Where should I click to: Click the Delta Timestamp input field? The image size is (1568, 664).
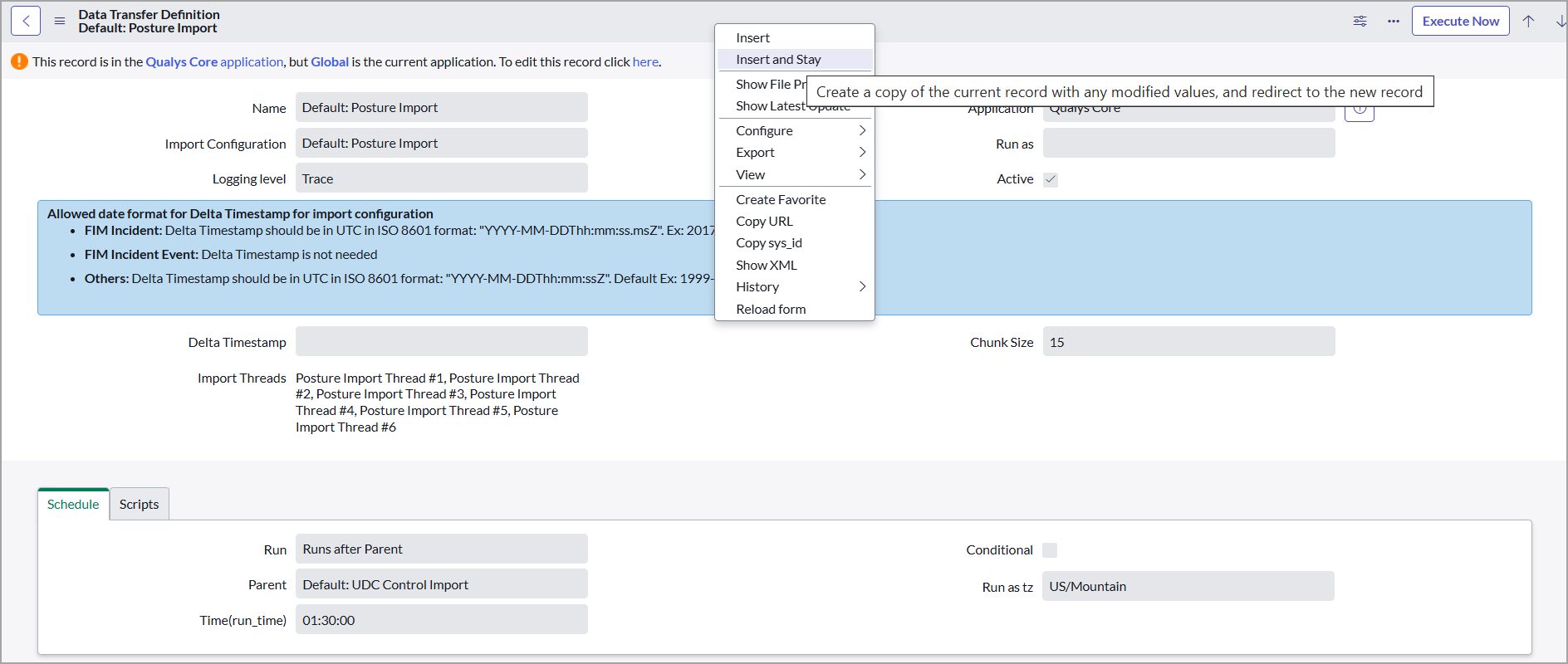pos(442,341)
